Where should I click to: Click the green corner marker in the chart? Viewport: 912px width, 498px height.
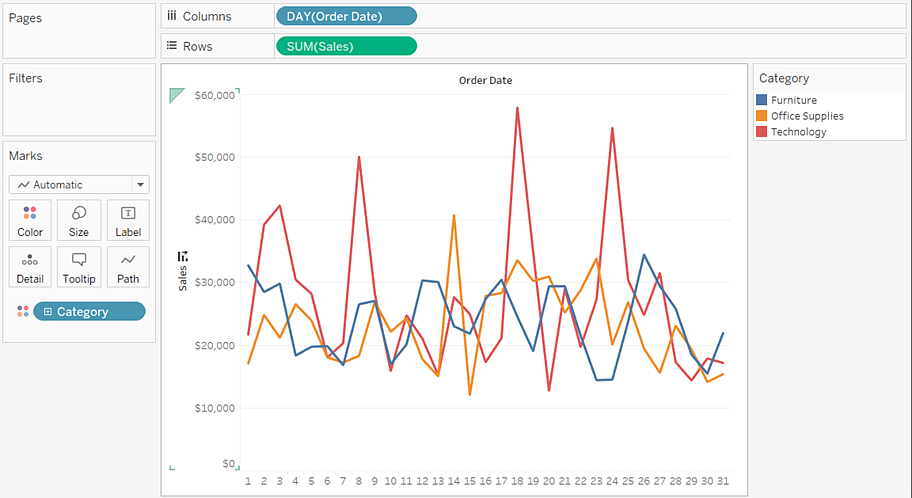pyautogui.click(x=176, y=95)
